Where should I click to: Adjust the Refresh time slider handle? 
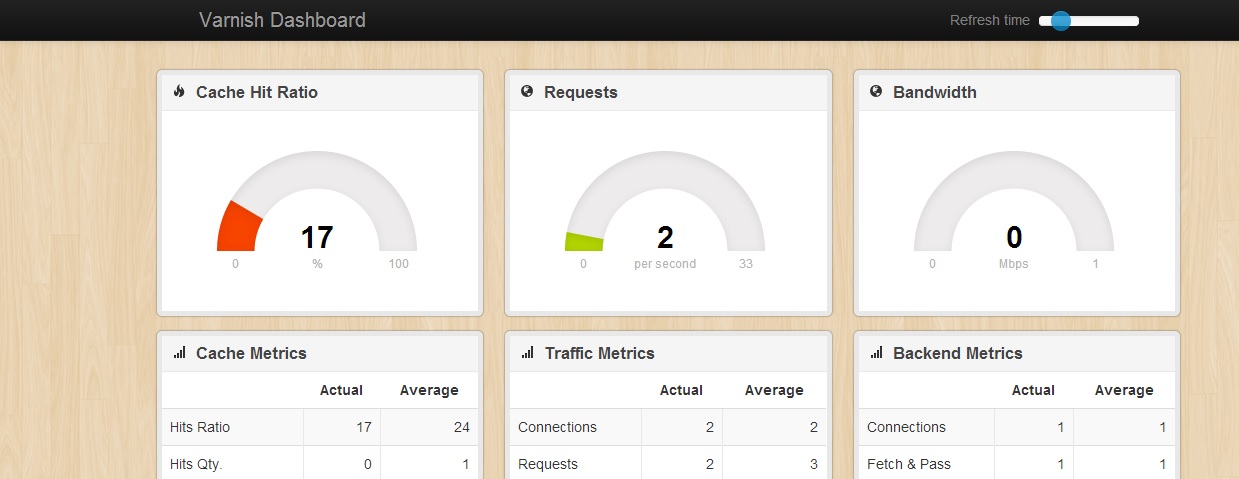[x=1061, y=21]
